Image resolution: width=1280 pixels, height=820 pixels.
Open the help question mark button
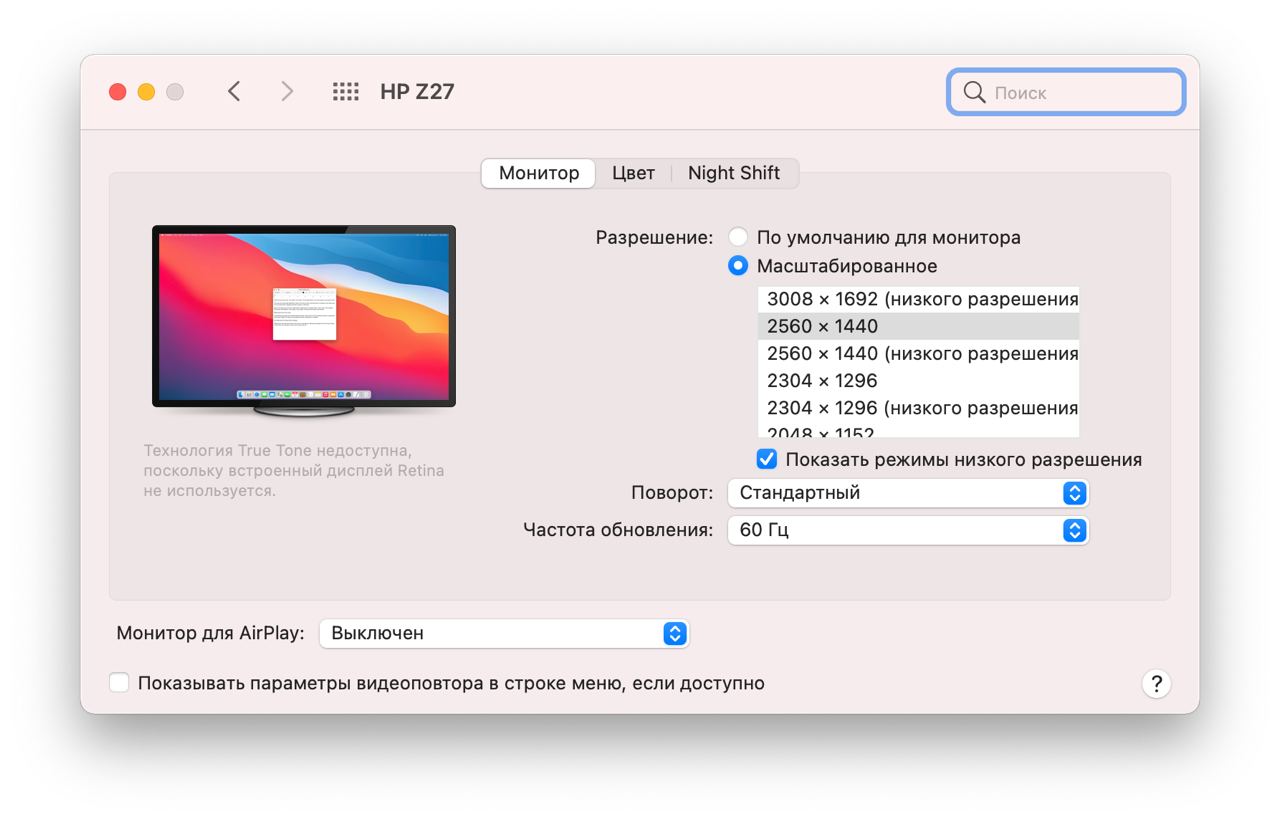[1156, 684]
